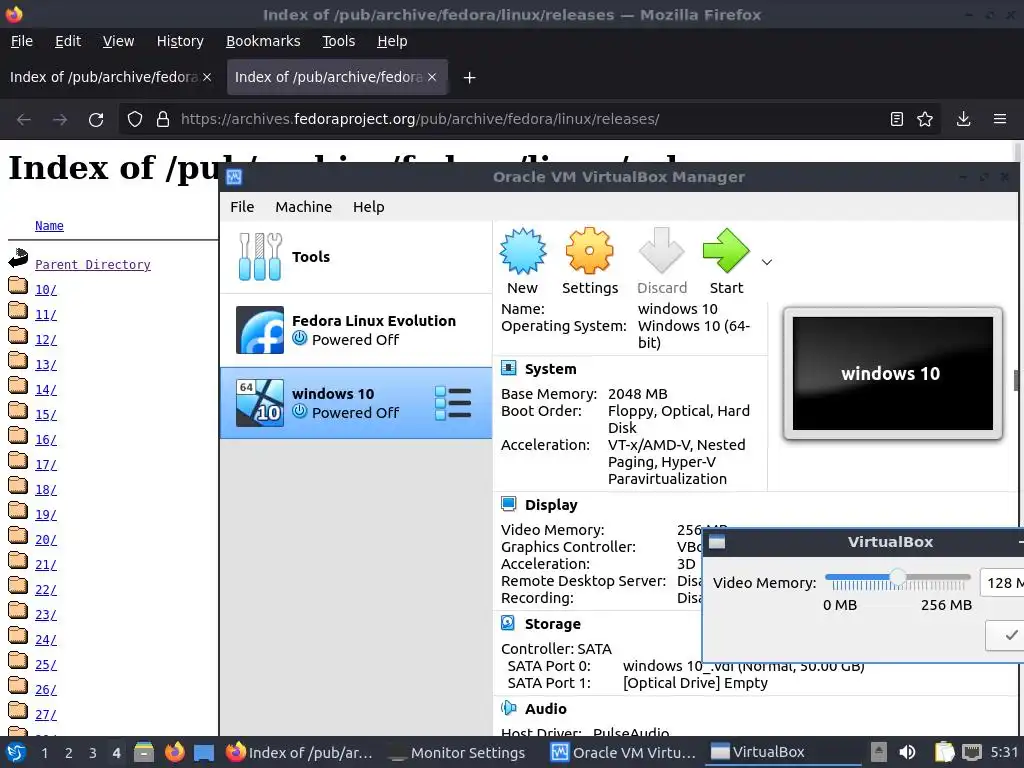The width and height of the screenshot is (1024, 768).
Task: Reload the current Firefox page
Action: click(96, 120)
